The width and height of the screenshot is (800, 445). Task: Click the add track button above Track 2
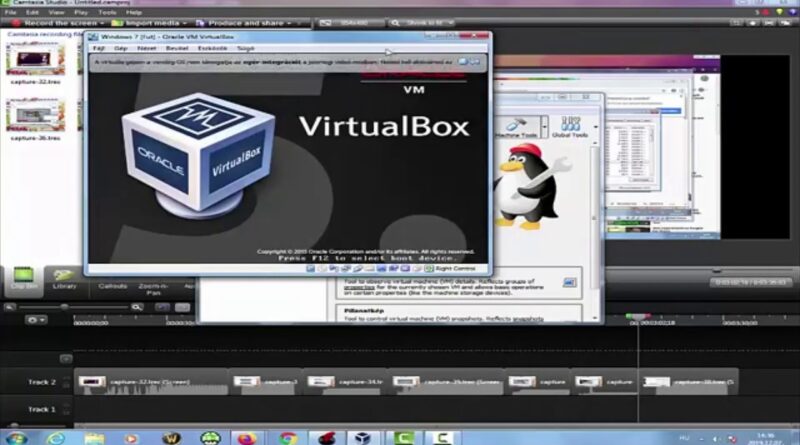[x=66, y=359]
